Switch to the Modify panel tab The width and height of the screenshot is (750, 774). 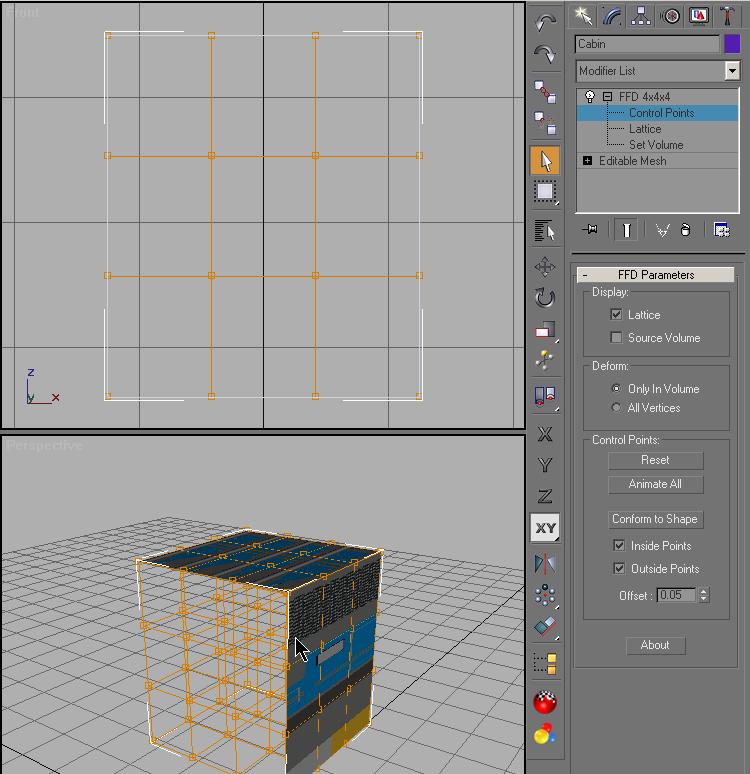(x=612, y=16)
